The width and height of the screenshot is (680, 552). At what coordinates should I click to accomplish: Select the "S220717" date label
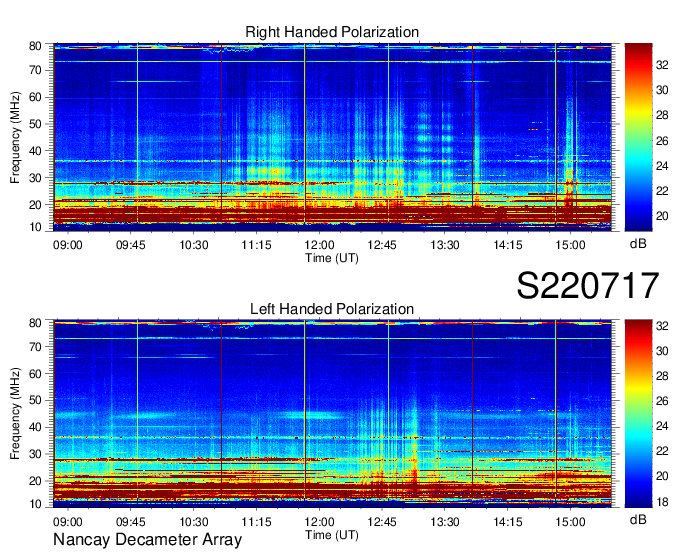588,285
